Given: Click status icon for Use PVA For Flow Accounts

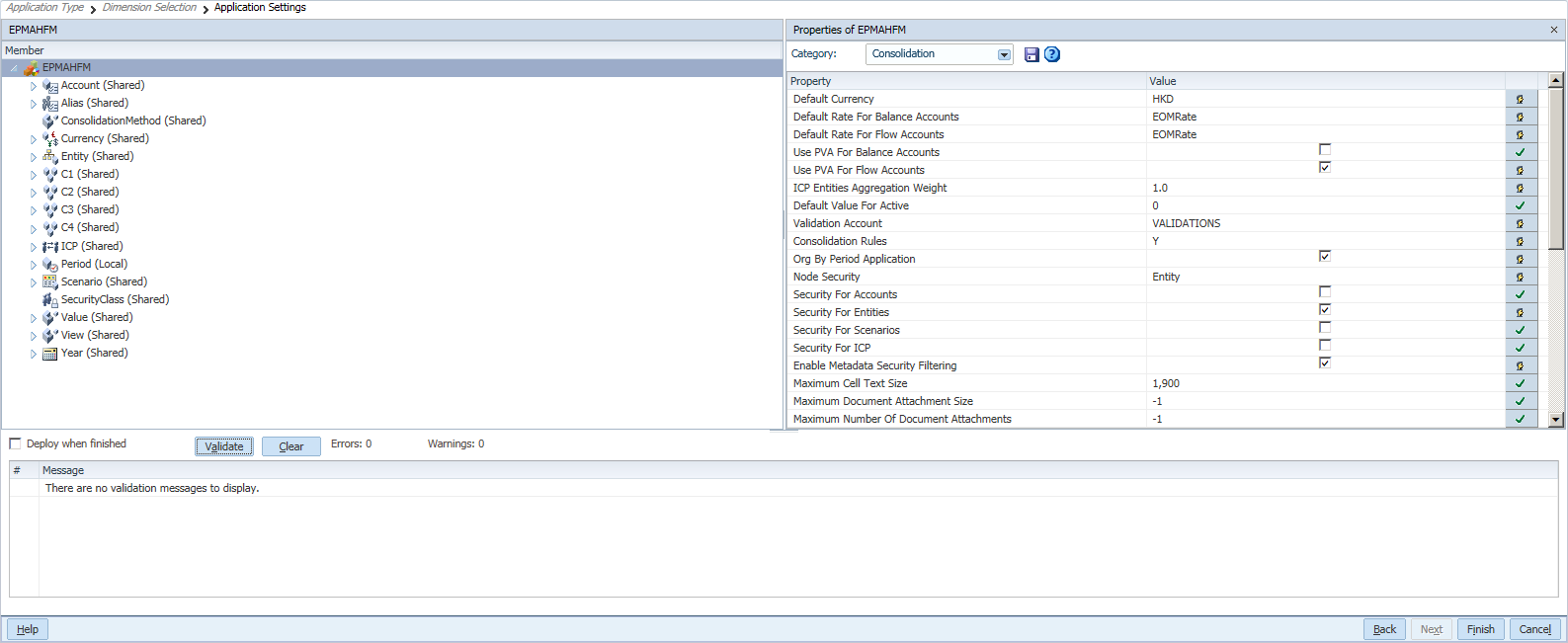Looking at the screenshot, I should [x=1520, y=170].
